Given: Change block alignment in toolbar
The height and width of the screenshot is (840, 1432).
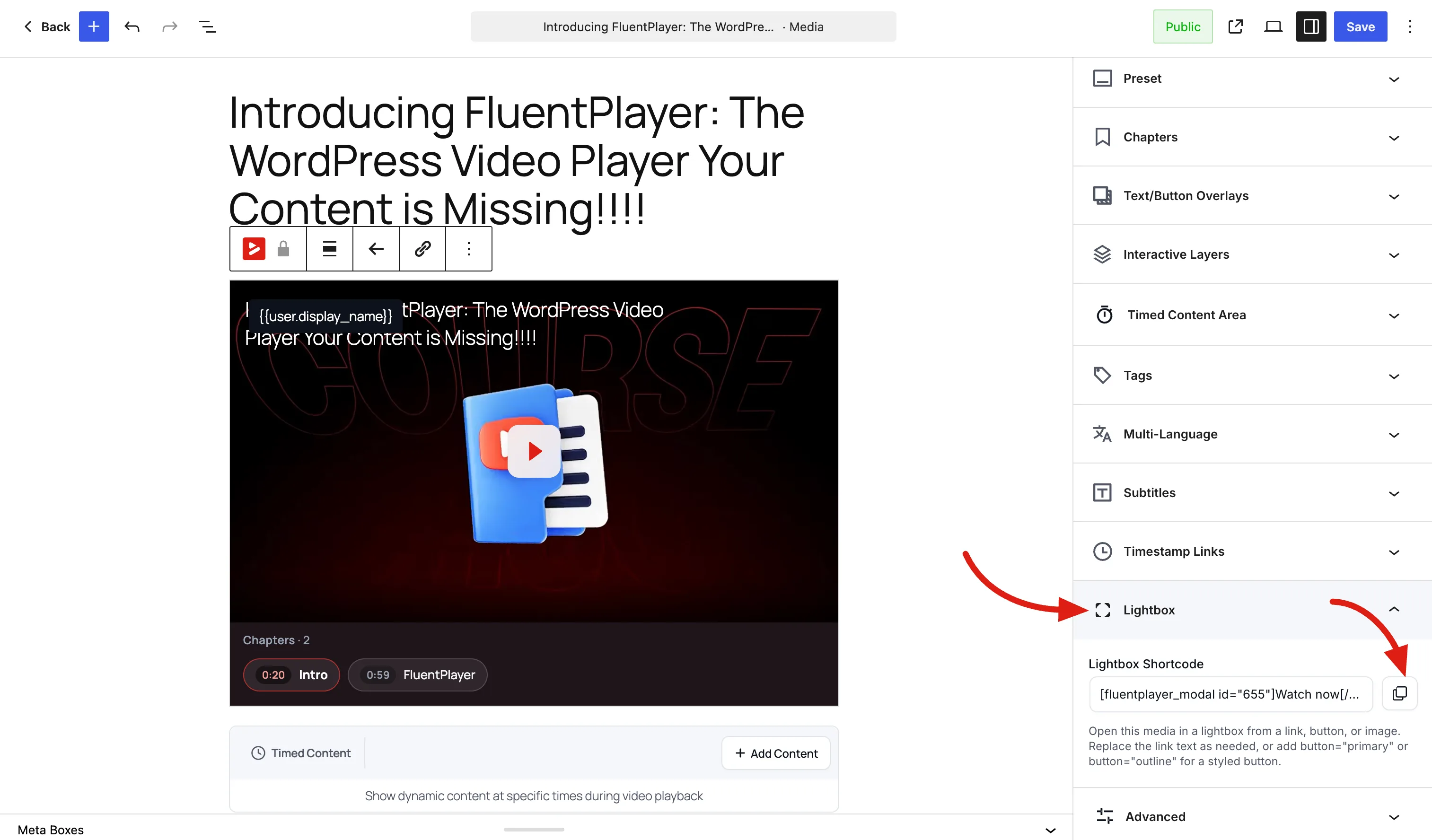Looking at the screenshot, I should pyautogui.click(x=330, y=249).
